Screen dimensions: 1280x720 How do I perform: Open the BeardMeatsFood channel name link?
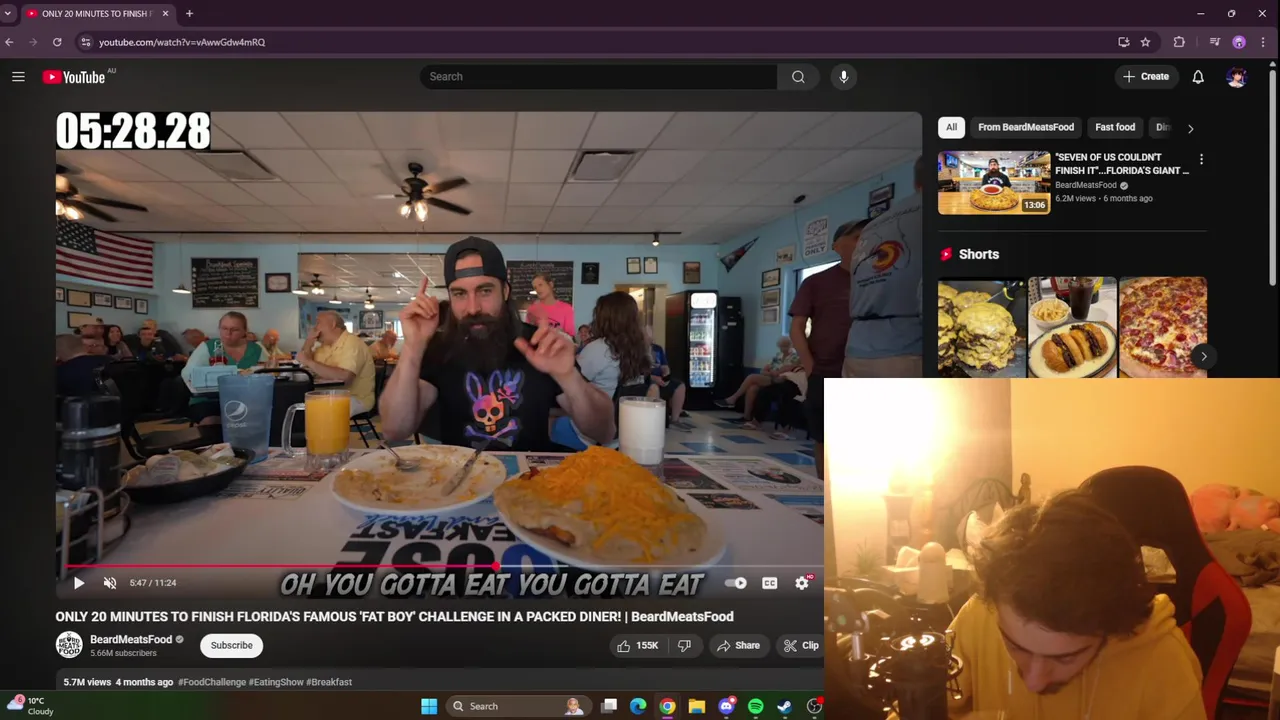click(x=131, y=640)
